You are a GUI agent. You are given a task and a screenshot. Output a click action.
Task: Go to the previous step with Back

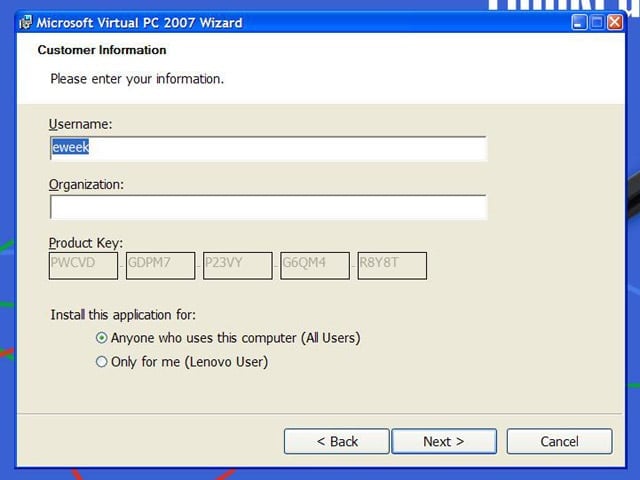(337, 441)
